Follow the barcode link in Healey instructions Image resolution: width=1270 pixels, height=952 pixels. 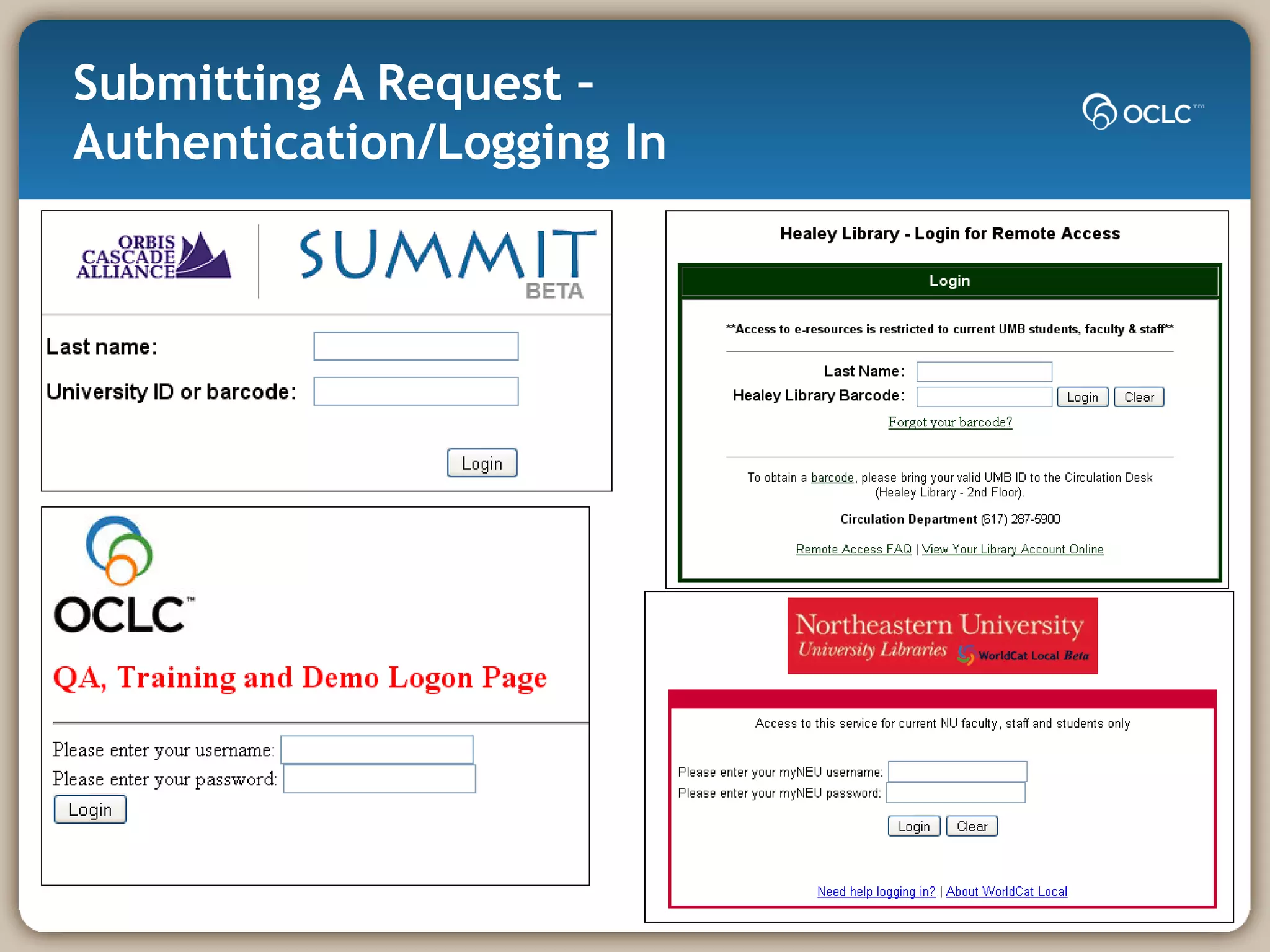click(x=832, y=478)
